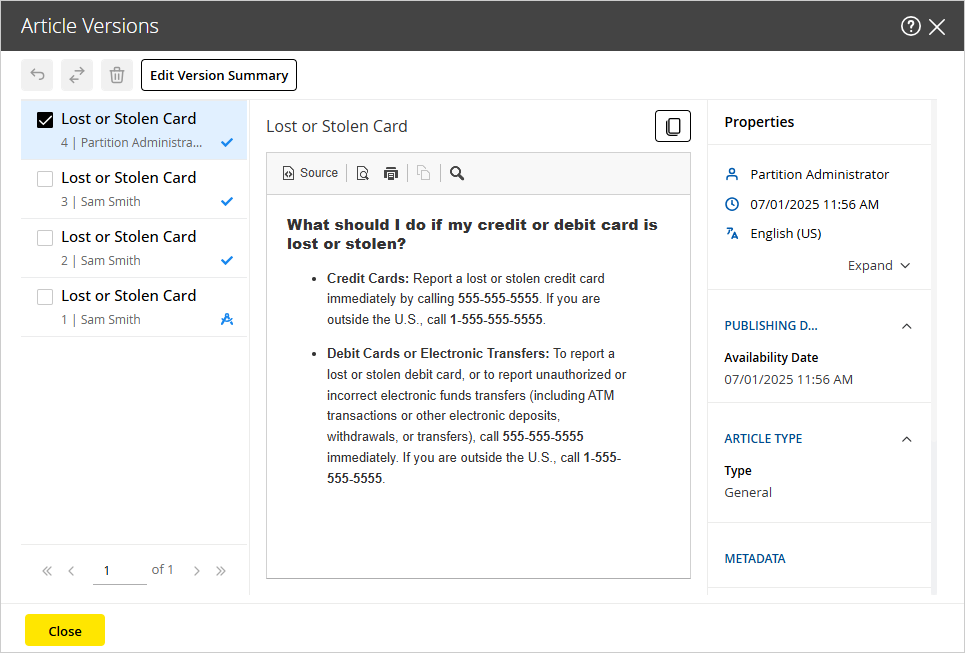
Task: Click the revert version arrow icon
Action: [x=37, y=75]
